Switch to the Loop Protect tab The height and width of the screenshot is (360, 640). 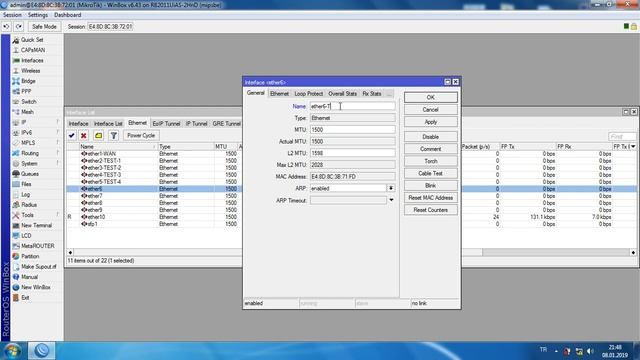[x=309, y=93]
